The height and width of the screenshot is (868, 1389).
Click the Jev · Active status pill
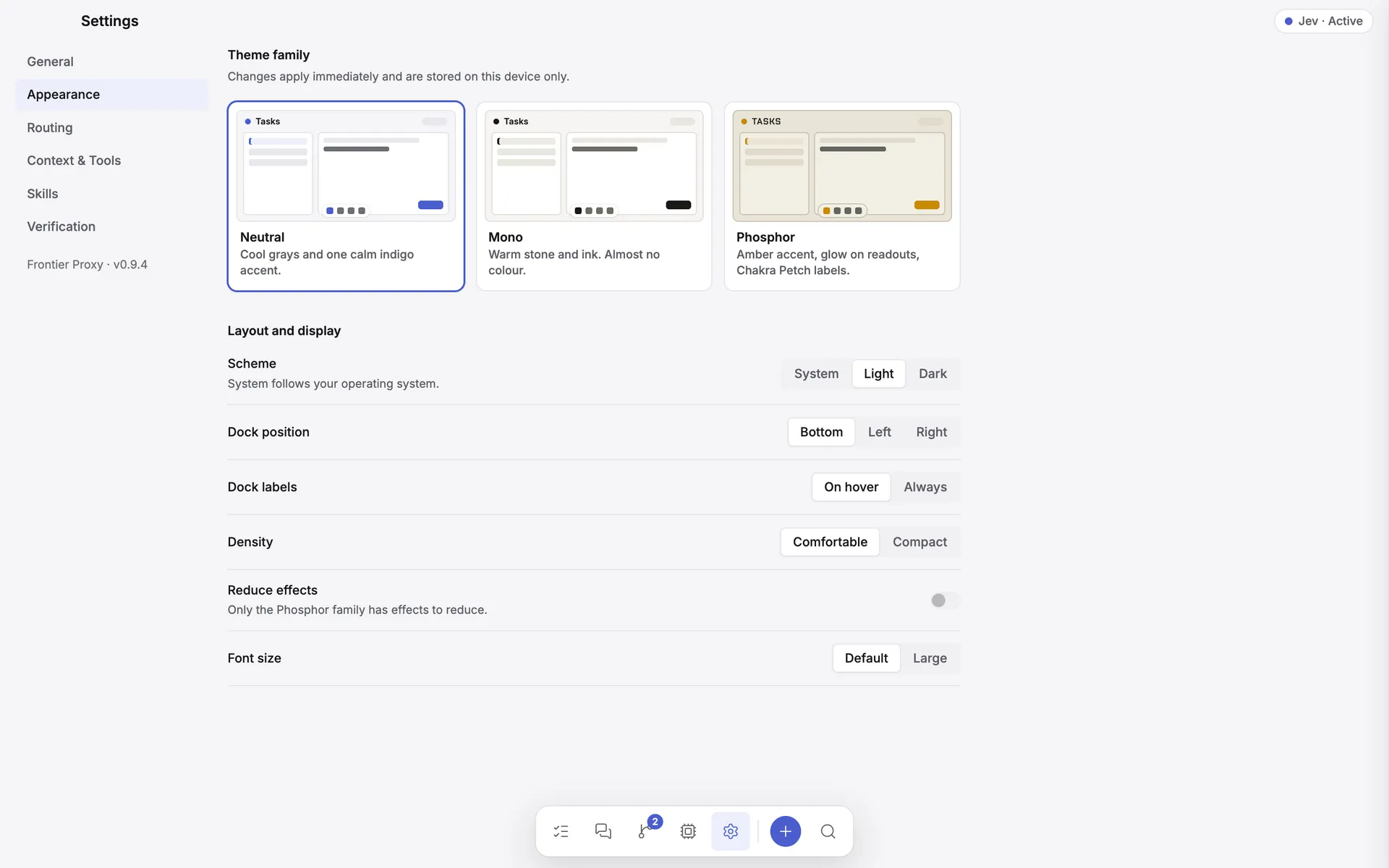tap(1323, 21)
